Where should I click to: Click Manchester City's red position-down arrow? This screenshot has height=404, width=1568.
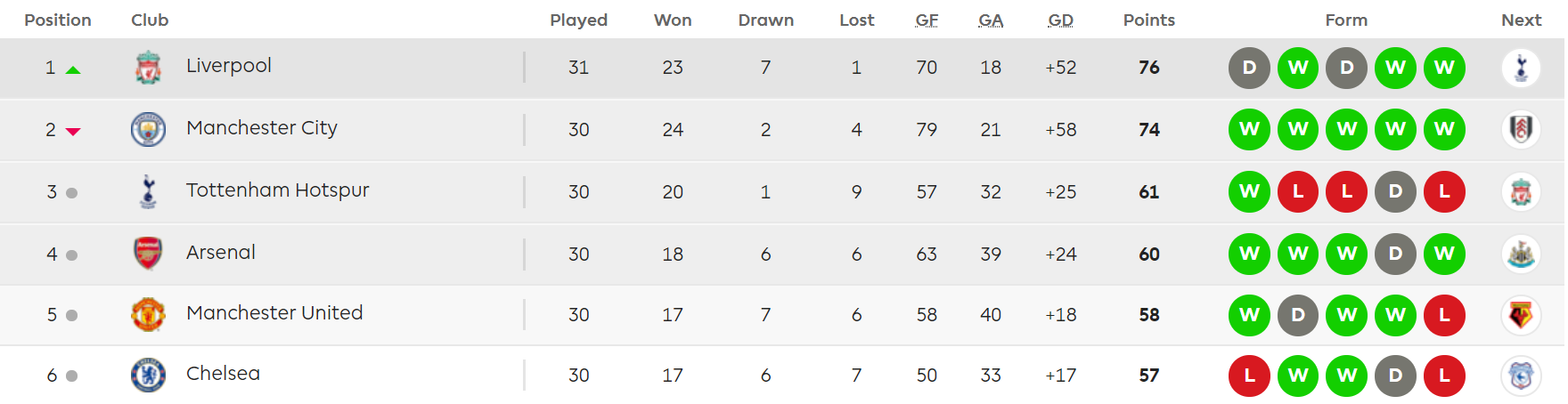[x=73, y=132]
